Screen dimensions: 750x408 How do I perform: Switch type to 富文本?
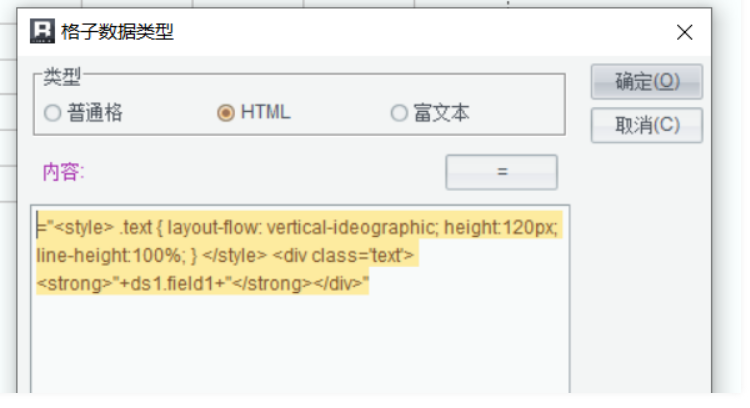pyautogui.click(x=399, y=113)
